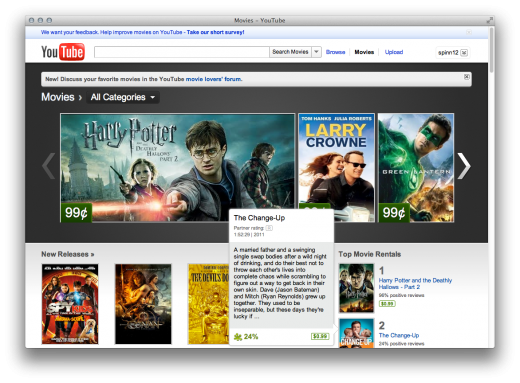Show next carousel movies with right arrow
This screenshot has width=520, height=383.
[x=464, y=166]
